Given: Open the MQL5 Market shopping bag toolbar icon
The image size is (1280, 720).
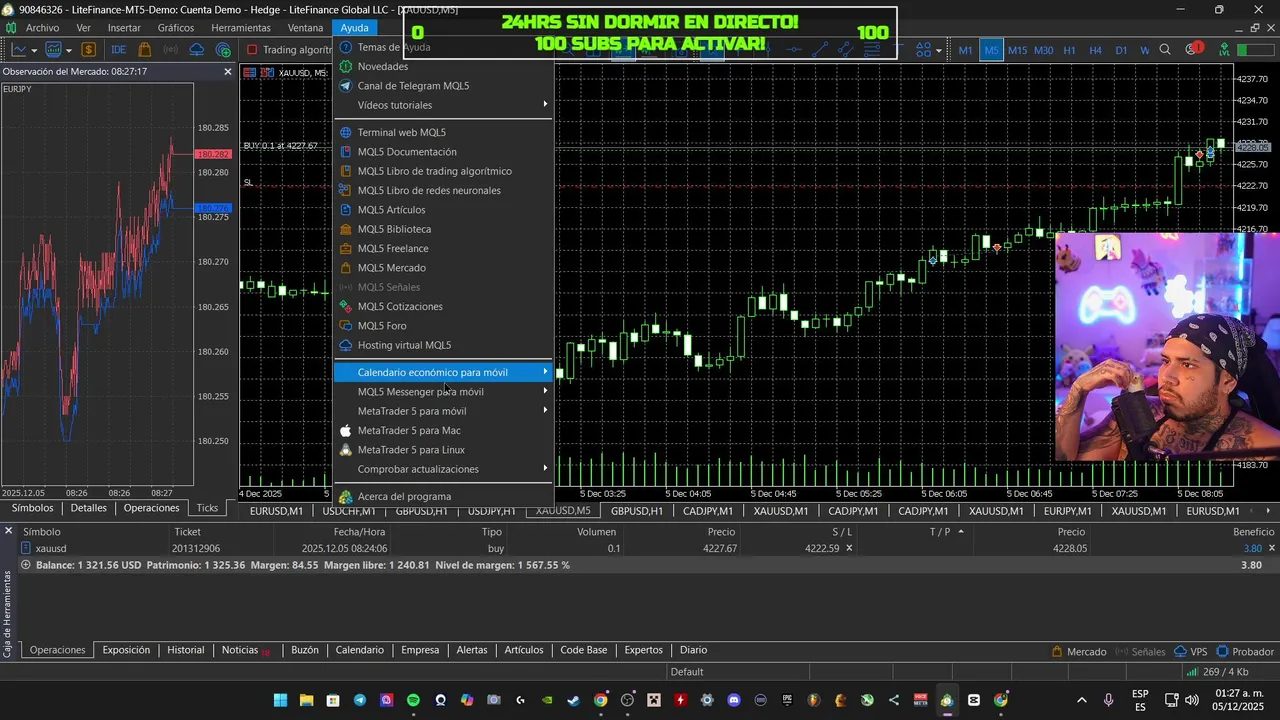Looking at the screenshot, I should pyautogui.click(x=145, y=50).
